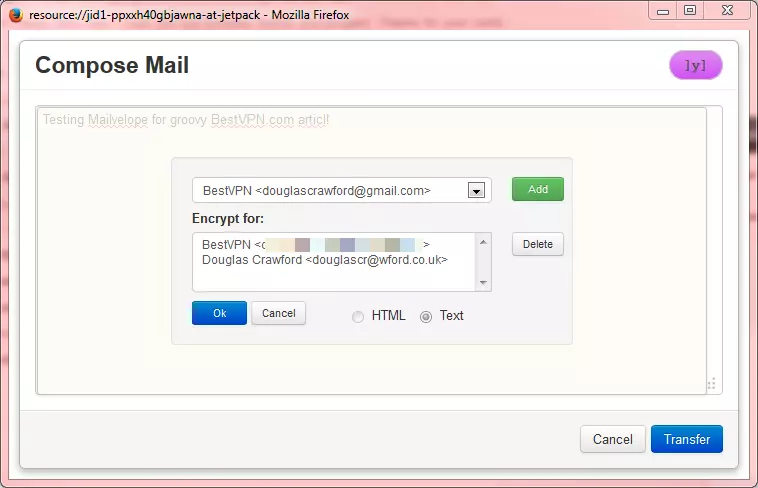Select the Text radio button

[426, 317]
